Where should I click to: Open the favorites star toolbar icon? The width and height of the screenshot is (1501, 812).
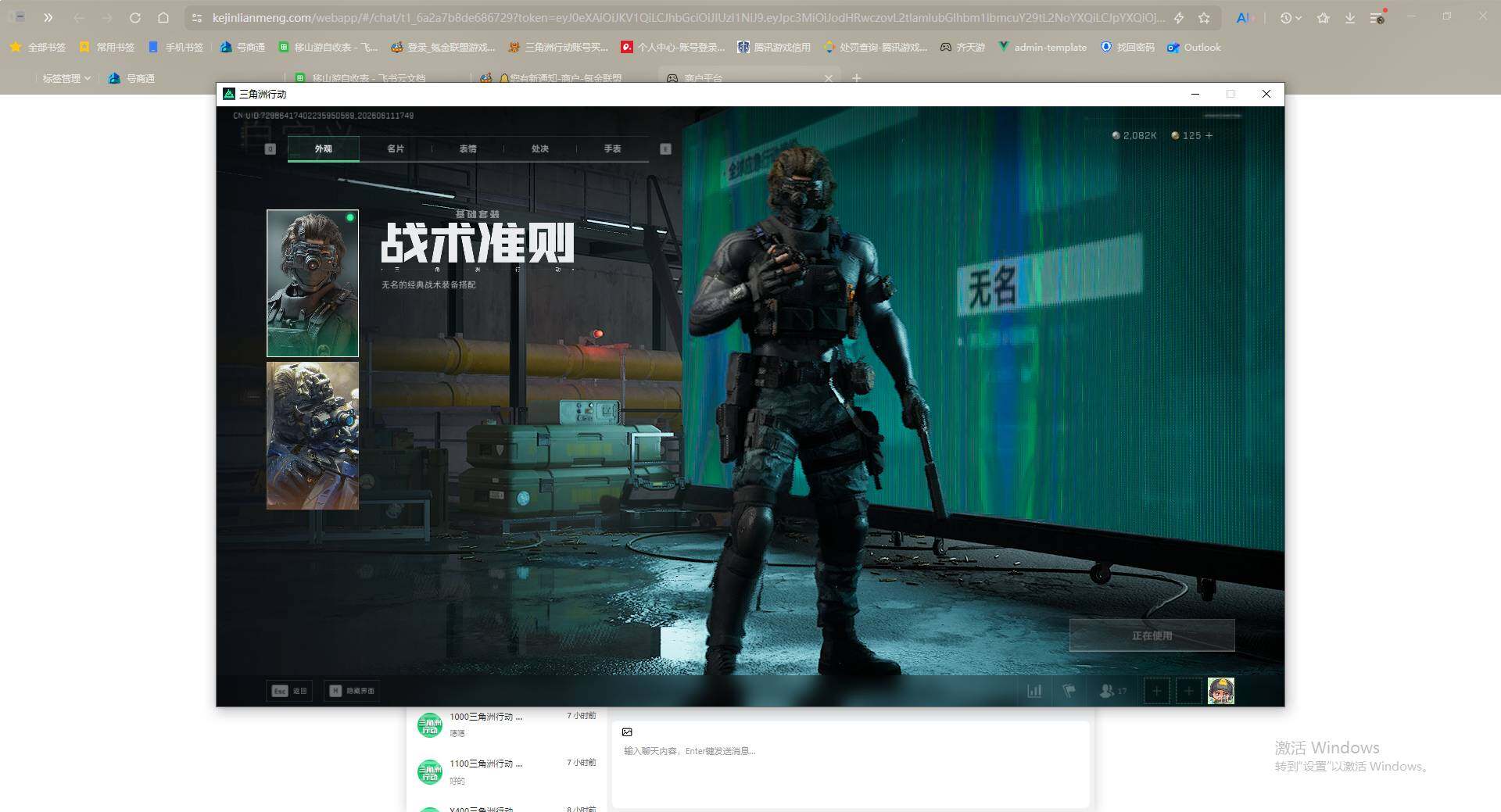coord(1323,17)
